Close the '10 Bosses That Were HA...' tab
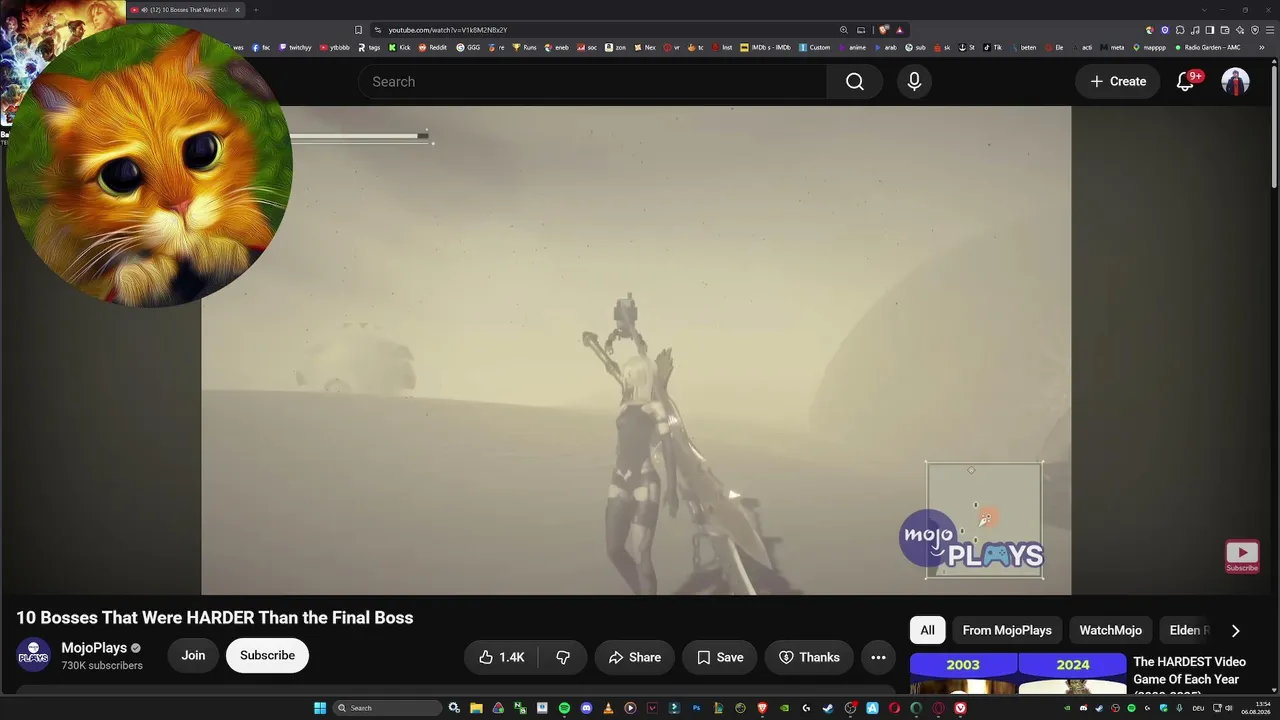Image resolution: width=1280 pixels, height=720 pixels. [x=237, y=10]
